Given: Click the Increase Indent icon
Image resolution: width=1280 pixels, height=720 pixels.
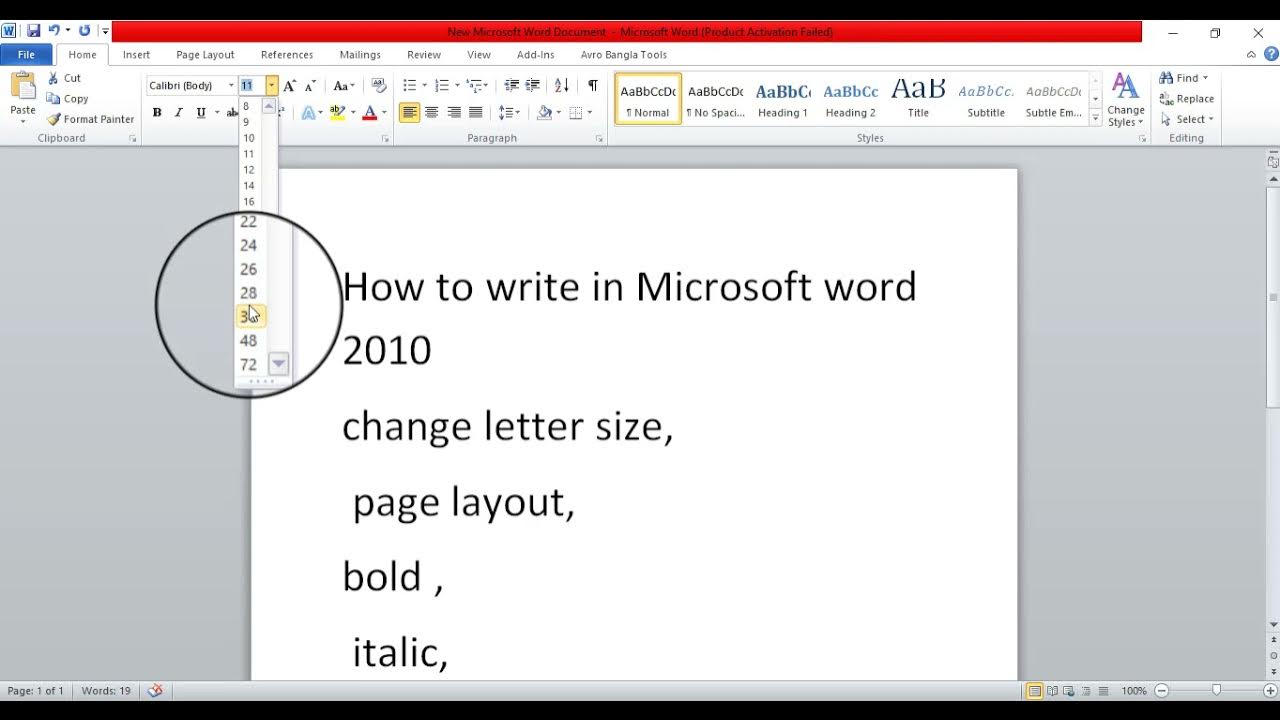Looking at the screenshot, I should [x=533, y=86].
